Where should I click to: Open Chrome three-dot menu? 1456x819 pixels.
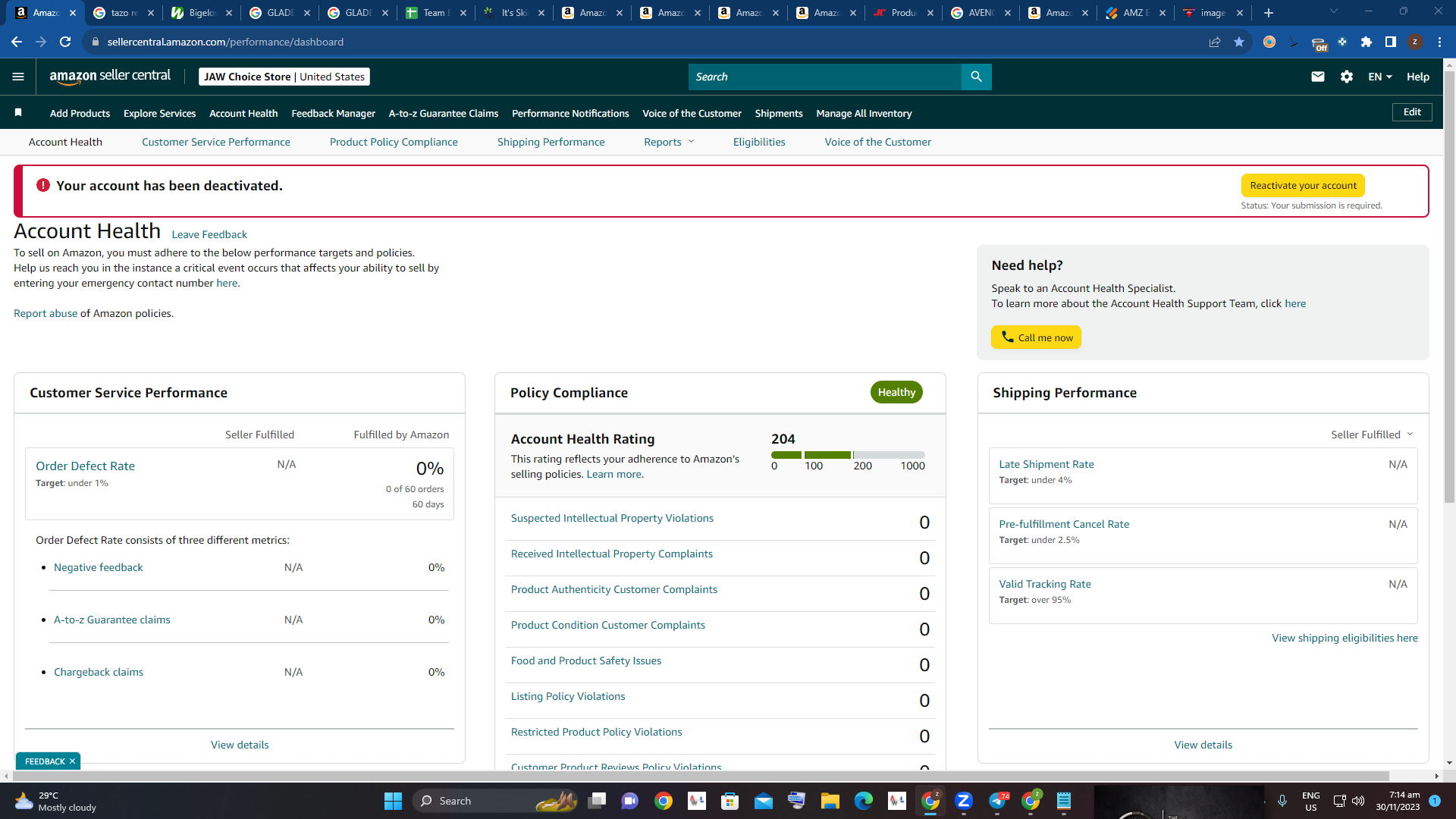(x=1439, y=42)
